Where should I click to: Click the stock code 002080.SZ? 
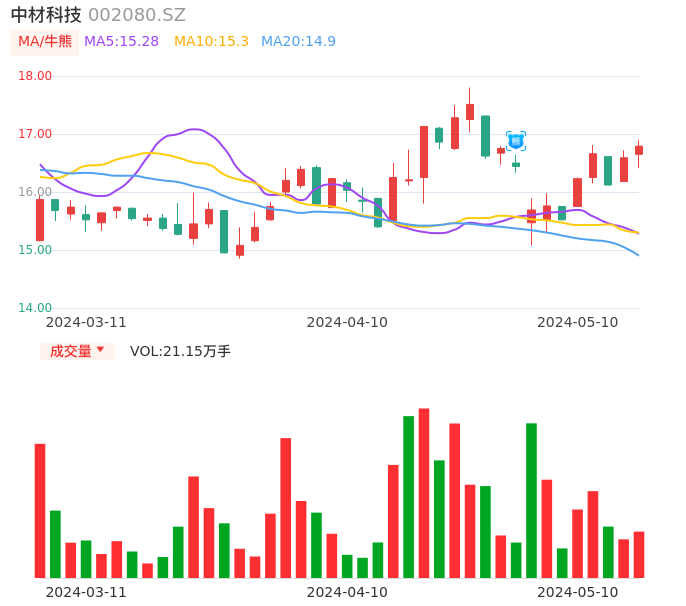pos(137,15)
